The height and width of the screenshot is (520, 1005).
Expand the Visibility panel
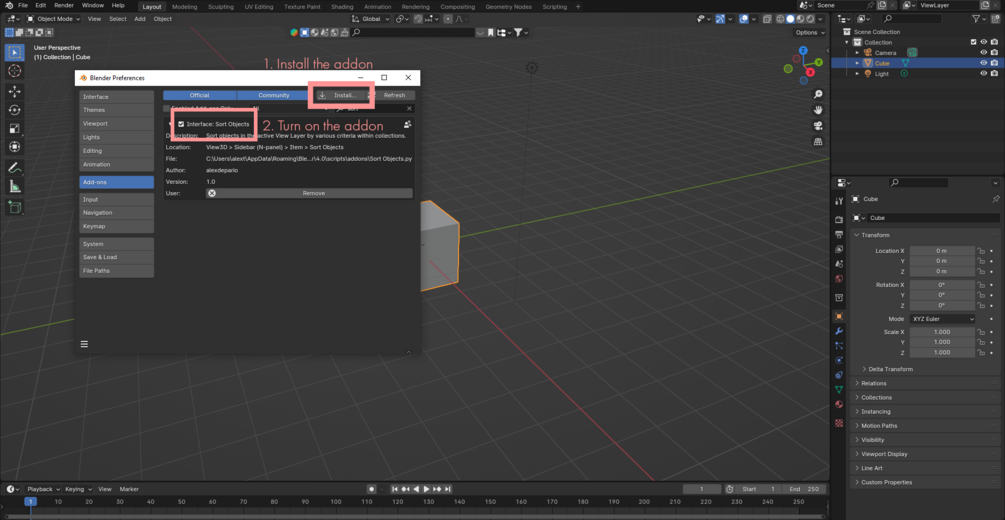[x=926, y=440]
